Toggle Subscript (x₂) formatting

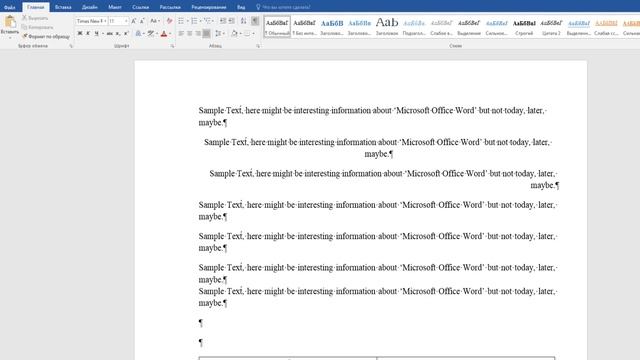[x=118, y=33]
